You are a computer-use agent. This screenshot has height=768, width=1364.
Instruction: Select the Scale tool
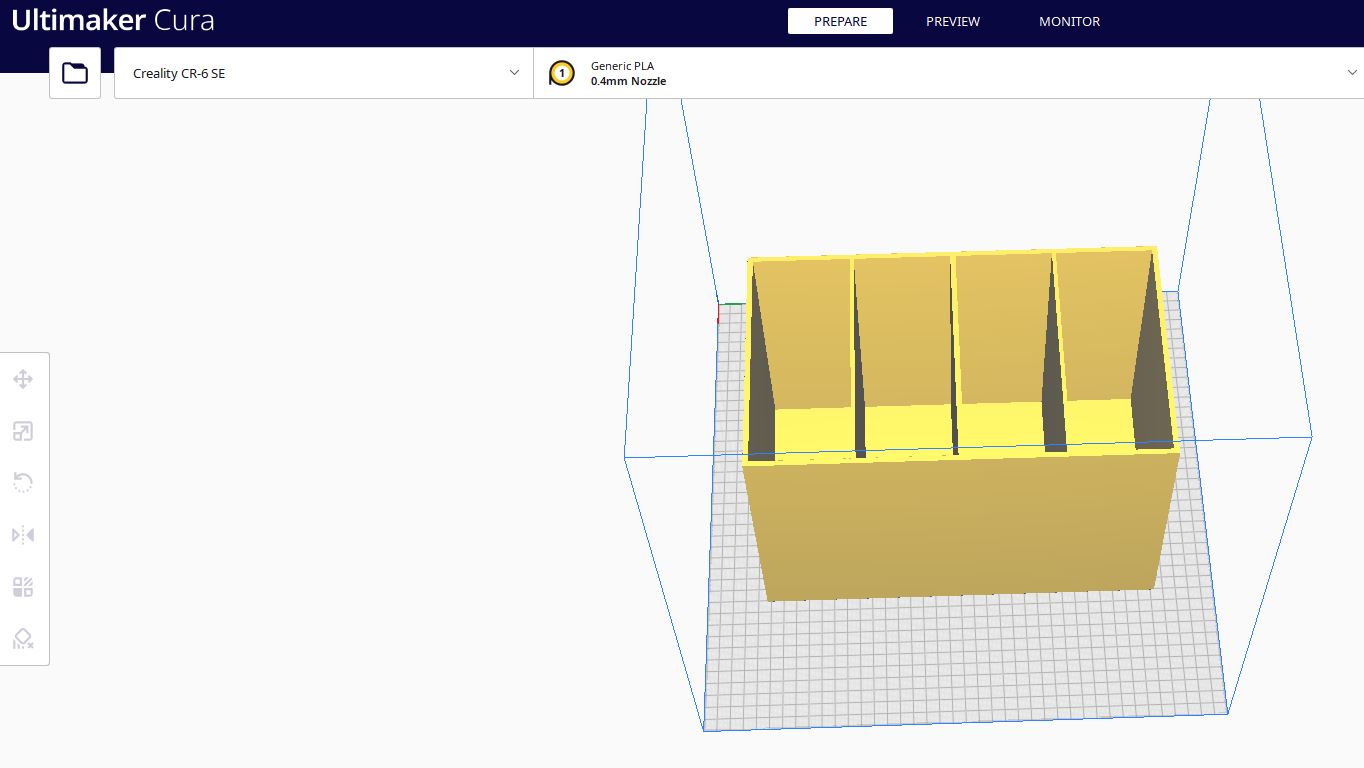(23, 431)
